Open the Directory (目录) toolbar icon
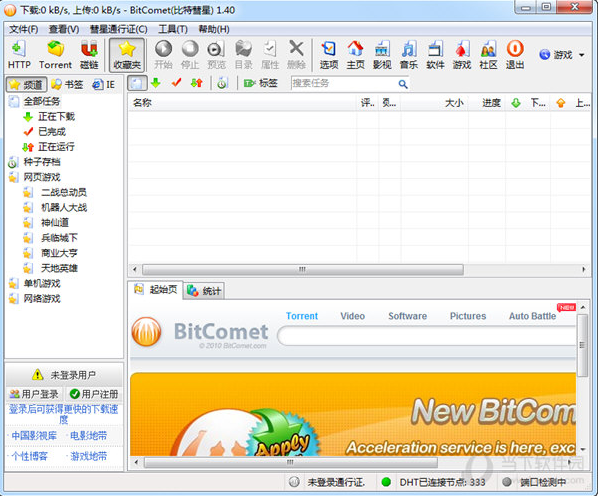 click(x=243, y=55)
